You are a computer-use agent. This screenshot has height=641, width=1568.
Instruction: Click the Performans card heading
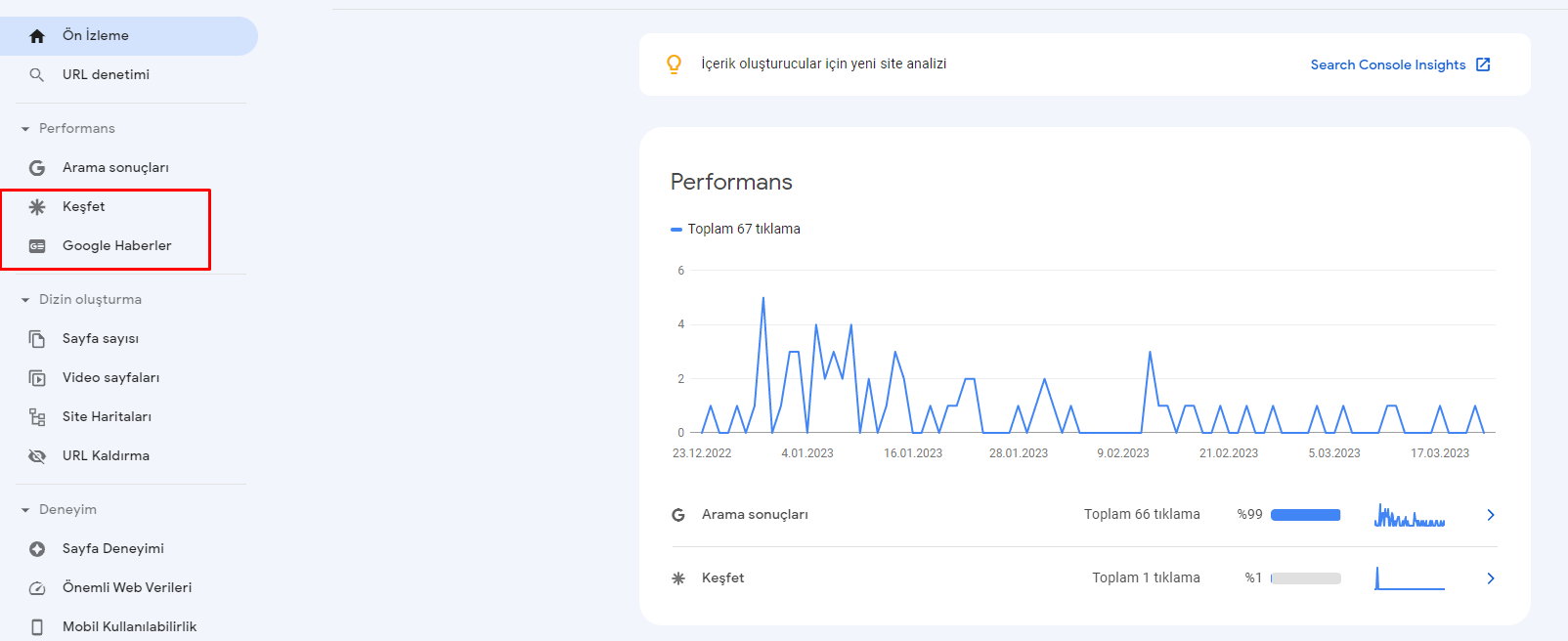click(731, 182)
